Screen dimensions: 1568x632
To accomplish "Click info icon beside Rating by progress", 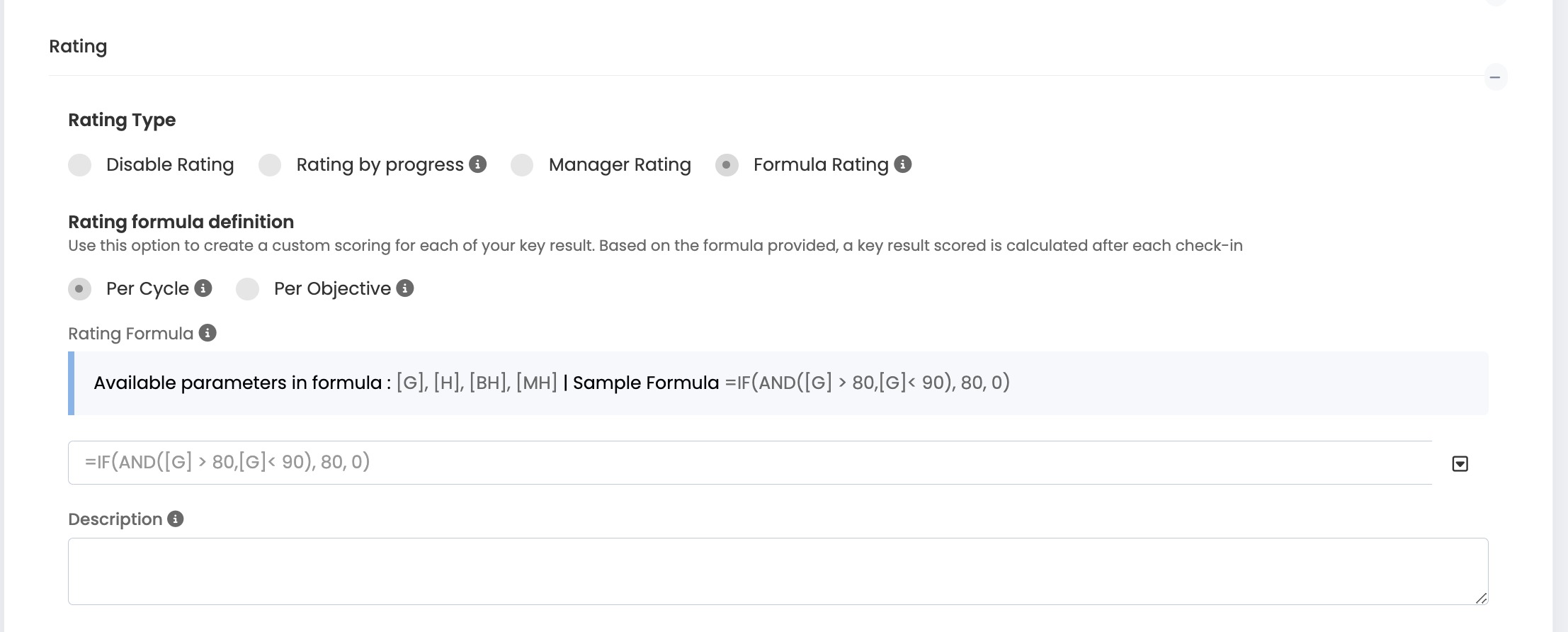I will [478, 164].
